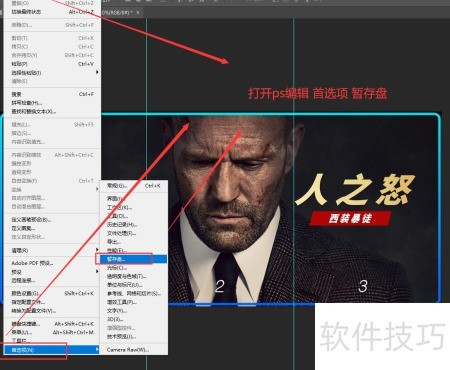Choose 定义自定形状 define custom shape
Screen dimensions: 450x370
click(52, 237)
